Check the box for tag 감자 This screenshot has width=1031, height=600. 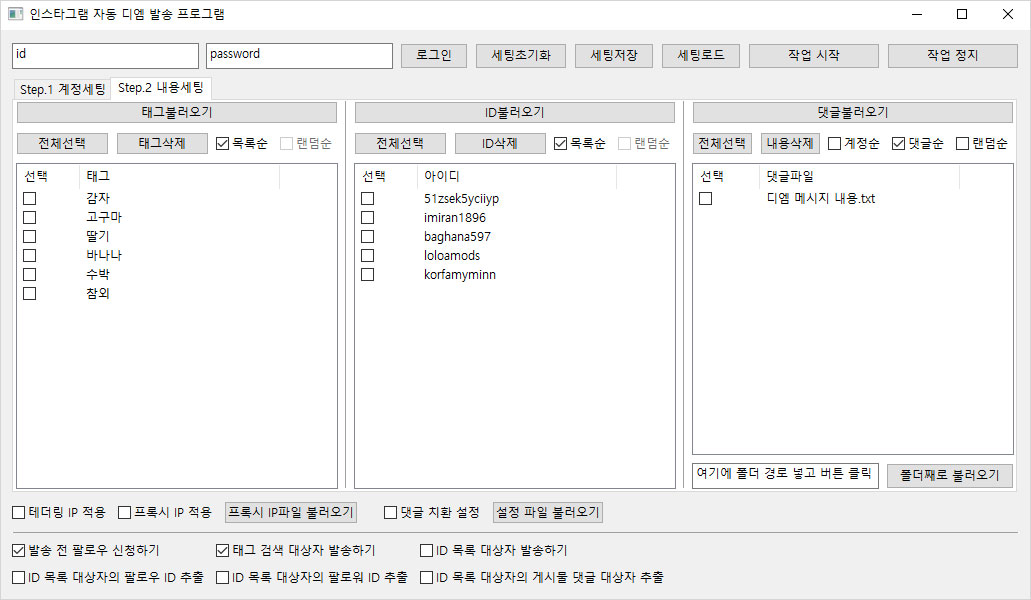(x=30, y=198)
